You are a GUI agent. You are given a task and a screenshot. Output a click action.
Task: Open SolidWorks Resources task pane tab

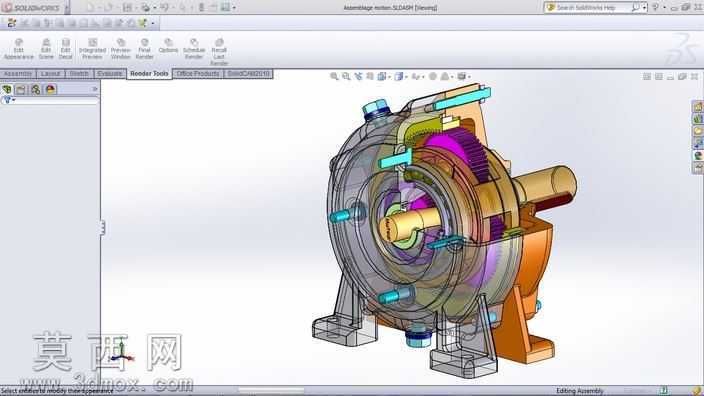(698, 107)
